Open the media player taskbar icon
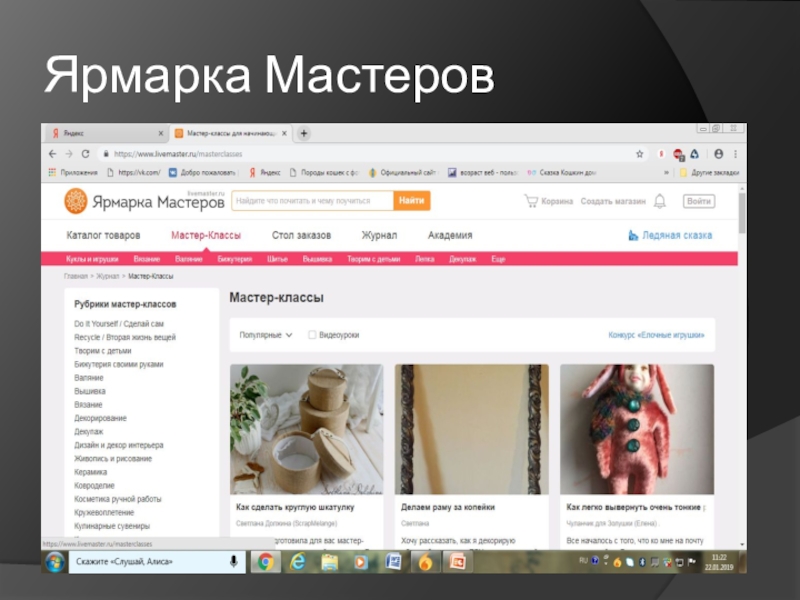800x600 pixels. [x=361, y=562]
